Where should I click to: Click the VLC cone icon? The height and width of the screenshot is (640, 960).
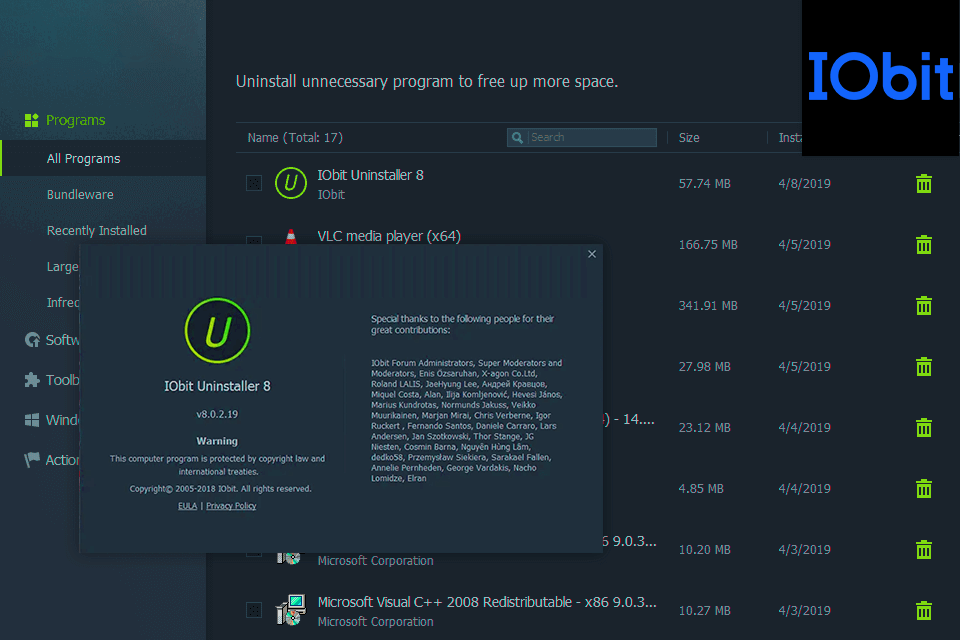click(291, 236)
